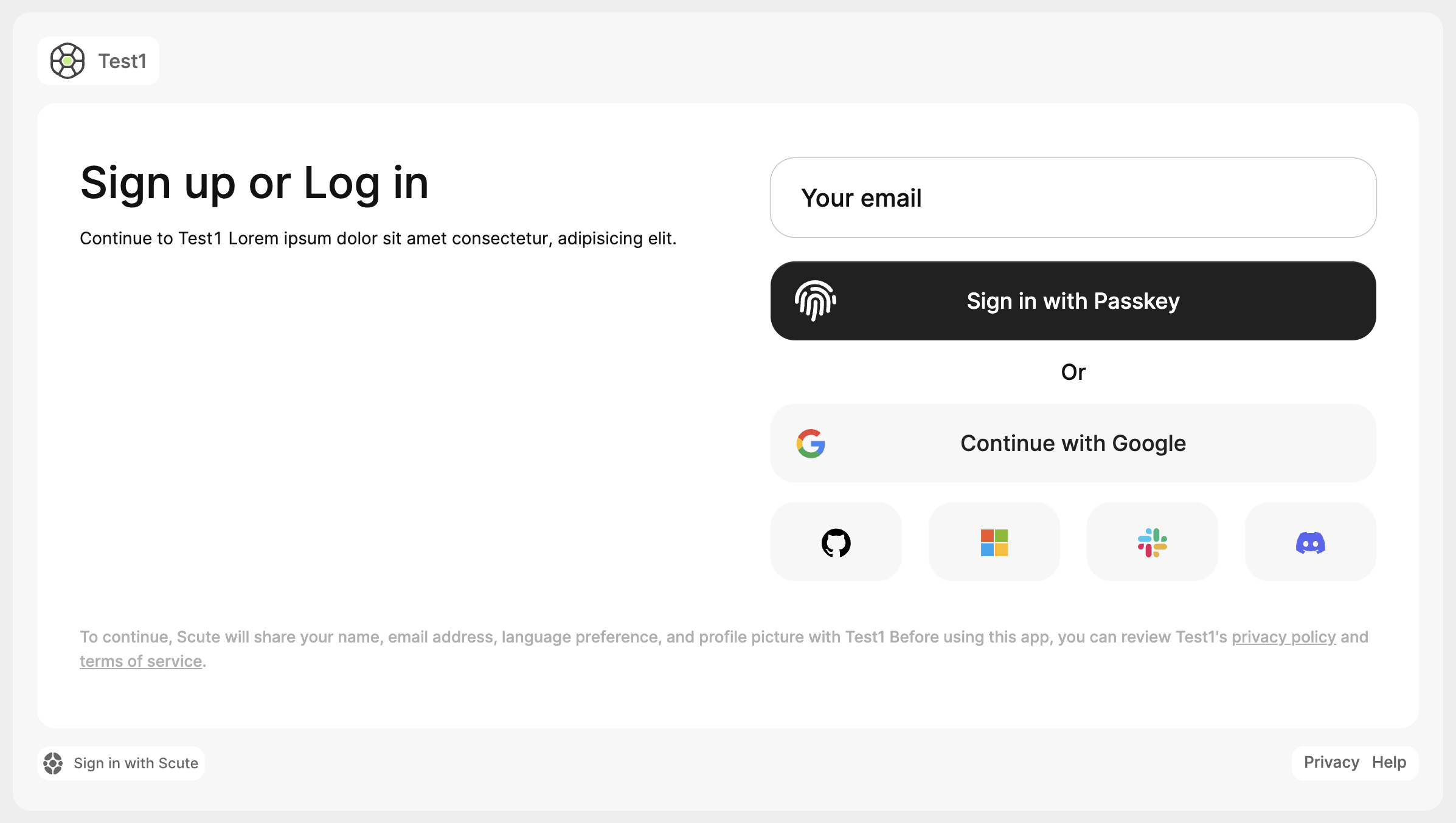
Task: Sign in using the Discord icon
Action: 1310,542
